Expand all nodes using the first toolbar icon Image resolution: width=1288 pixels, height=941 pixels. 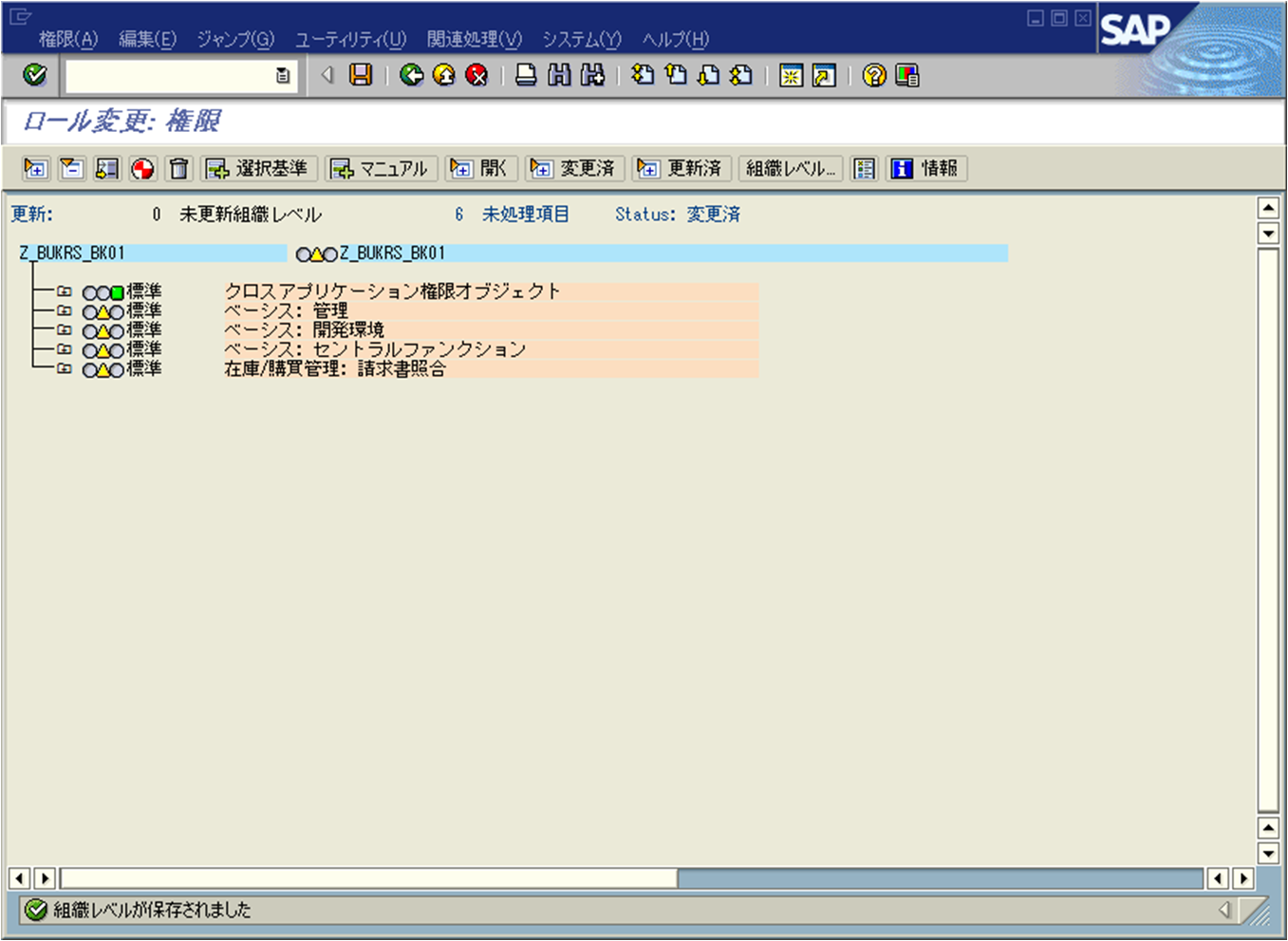click(x=35, y=168)
